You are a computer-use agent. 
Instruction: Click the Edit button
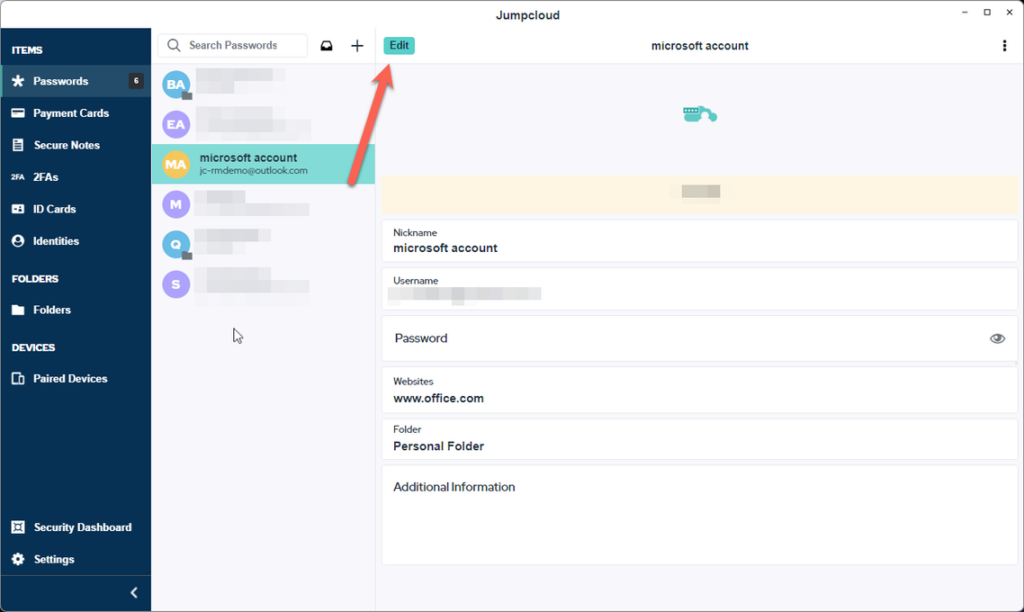(398, 45)
